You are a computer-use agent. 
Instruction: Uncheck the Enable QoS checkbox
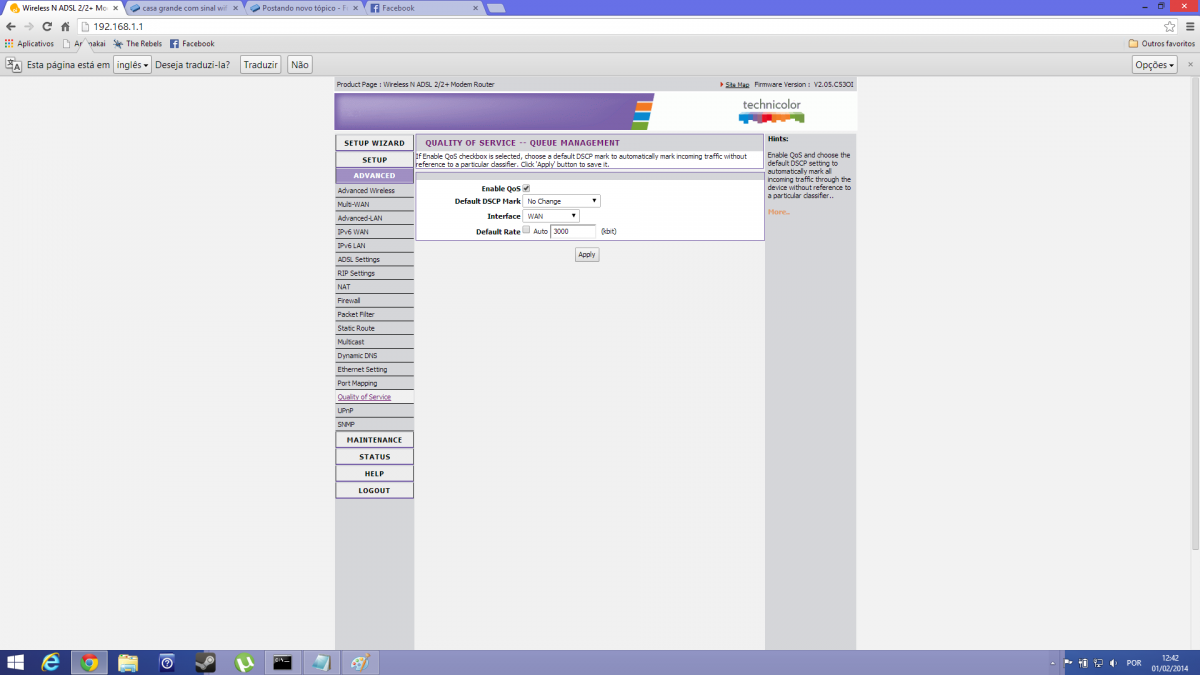pyautogui.click(x=526, y=188)
